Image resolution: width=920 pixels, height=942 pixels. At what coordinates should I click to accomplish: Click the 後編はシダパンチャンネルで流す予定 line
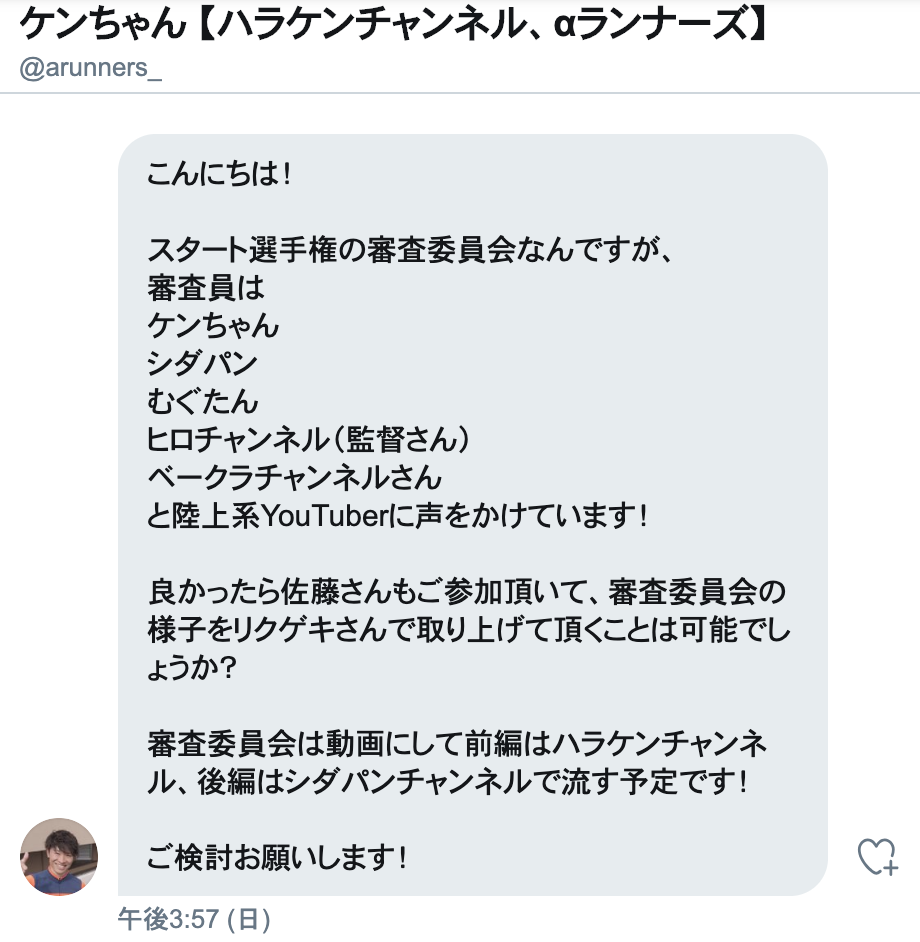[448, 782]
